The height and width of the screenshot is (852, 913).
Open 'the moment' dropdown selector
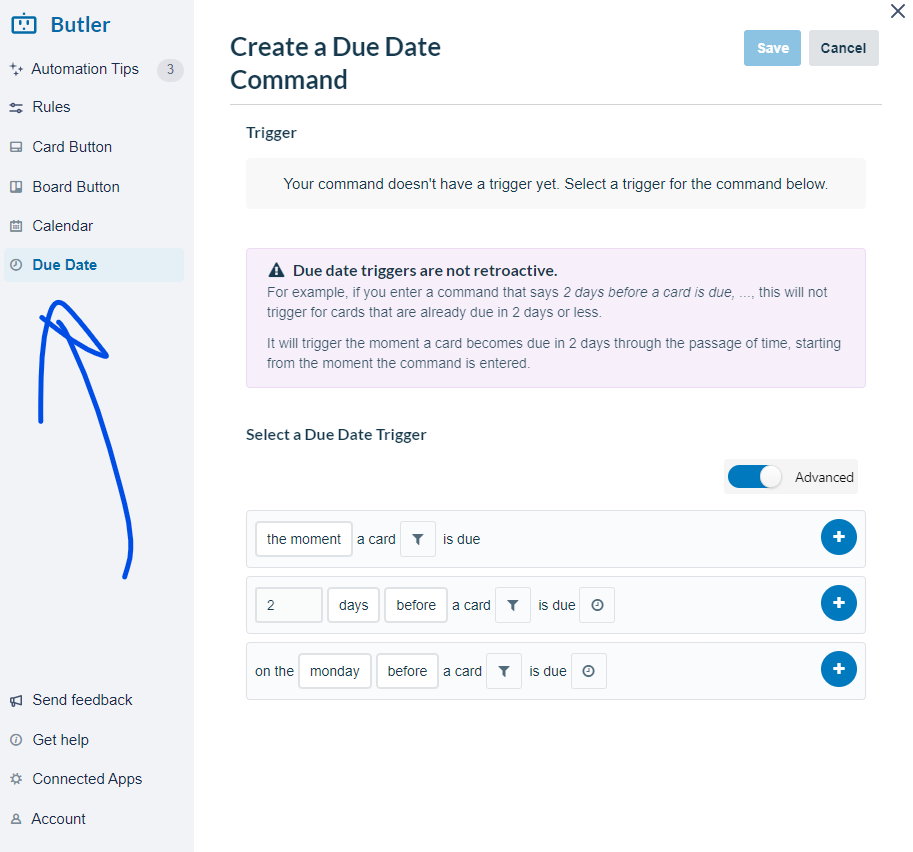[x=304, y=539]
